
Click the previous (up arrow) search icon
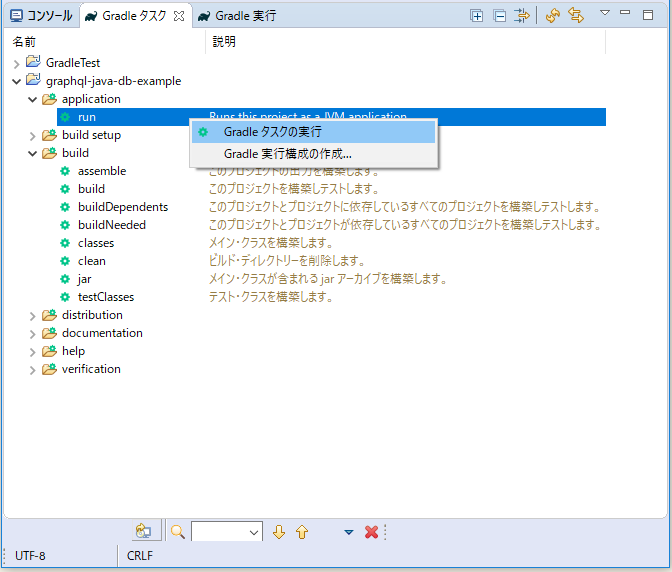click(x=302, y=532)
